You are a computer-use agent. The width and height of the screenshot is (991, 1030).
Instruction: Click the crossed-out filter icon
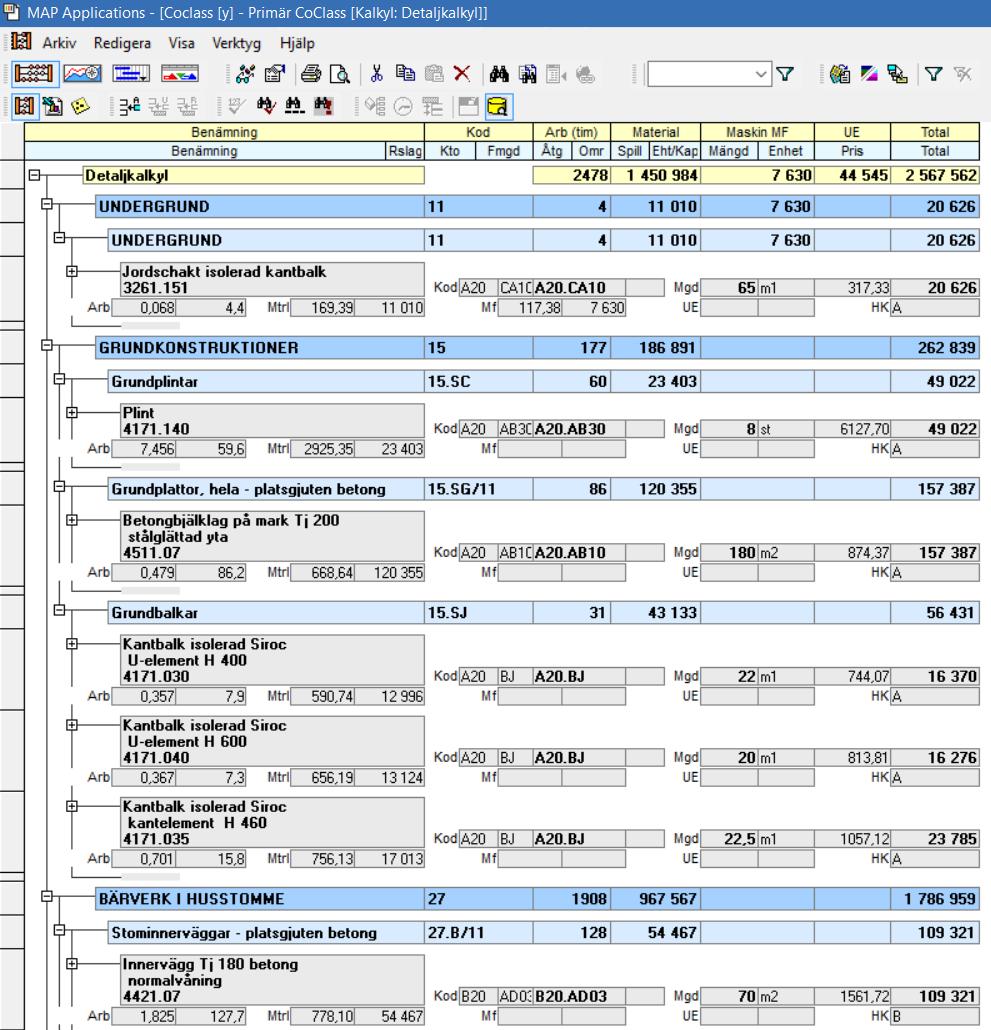(963, 74)
